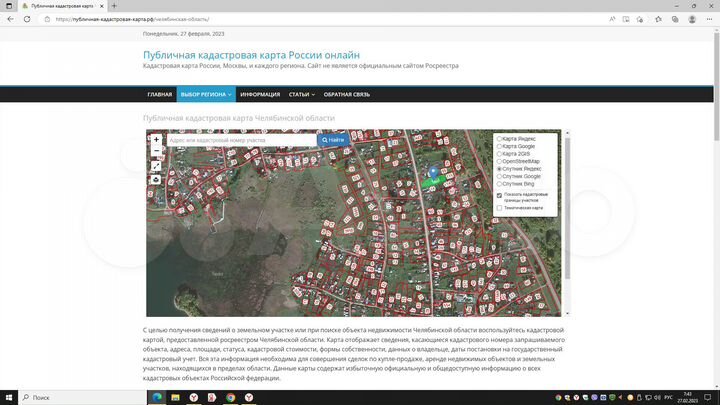Toggle cadastral parcel boundaries checkbox
This screenshot has width=720, height=405.
point(499,196)
